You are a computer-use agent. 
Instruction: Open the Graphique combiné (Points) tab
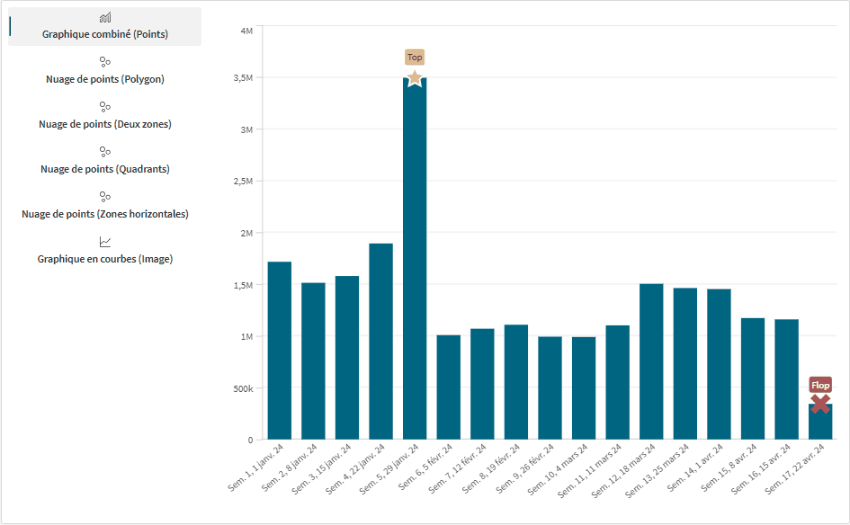click(x=105, y=34)
